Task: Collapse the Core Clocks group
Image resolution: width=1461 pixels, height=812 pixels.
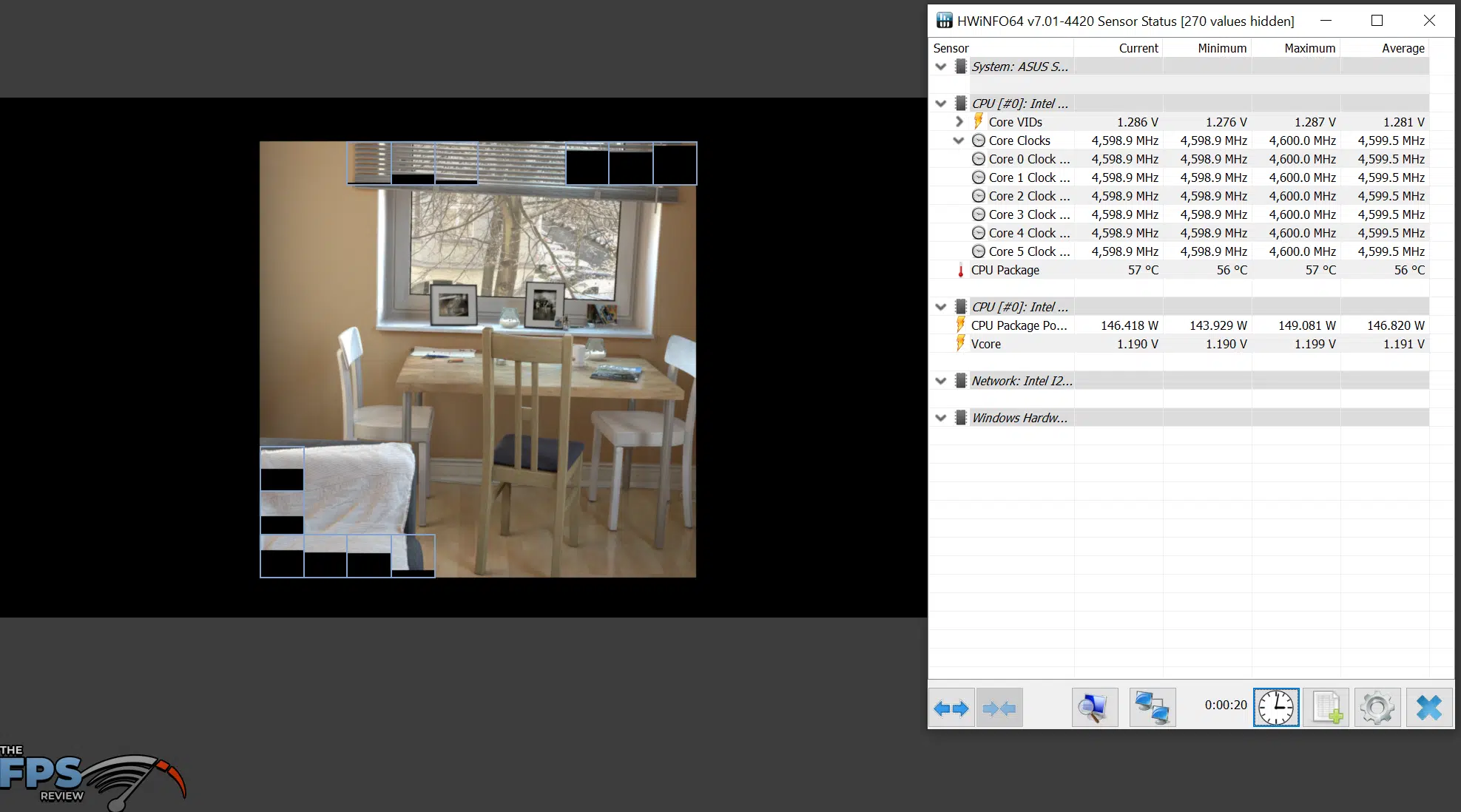Action: tap(959, 141)
